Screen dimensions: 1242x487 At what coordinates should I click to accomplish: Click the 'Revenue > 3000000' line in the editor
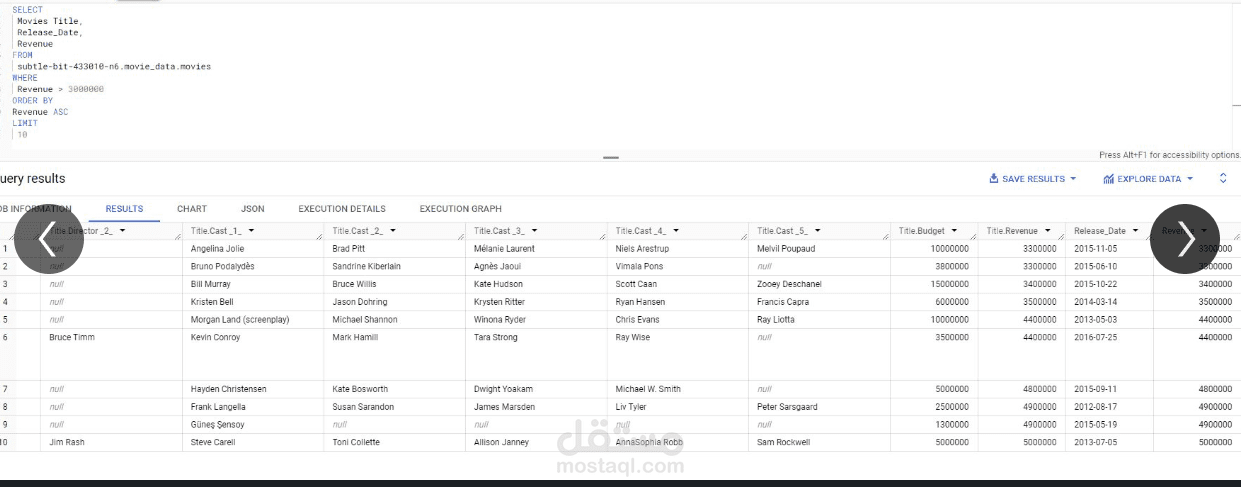point(60,89)
